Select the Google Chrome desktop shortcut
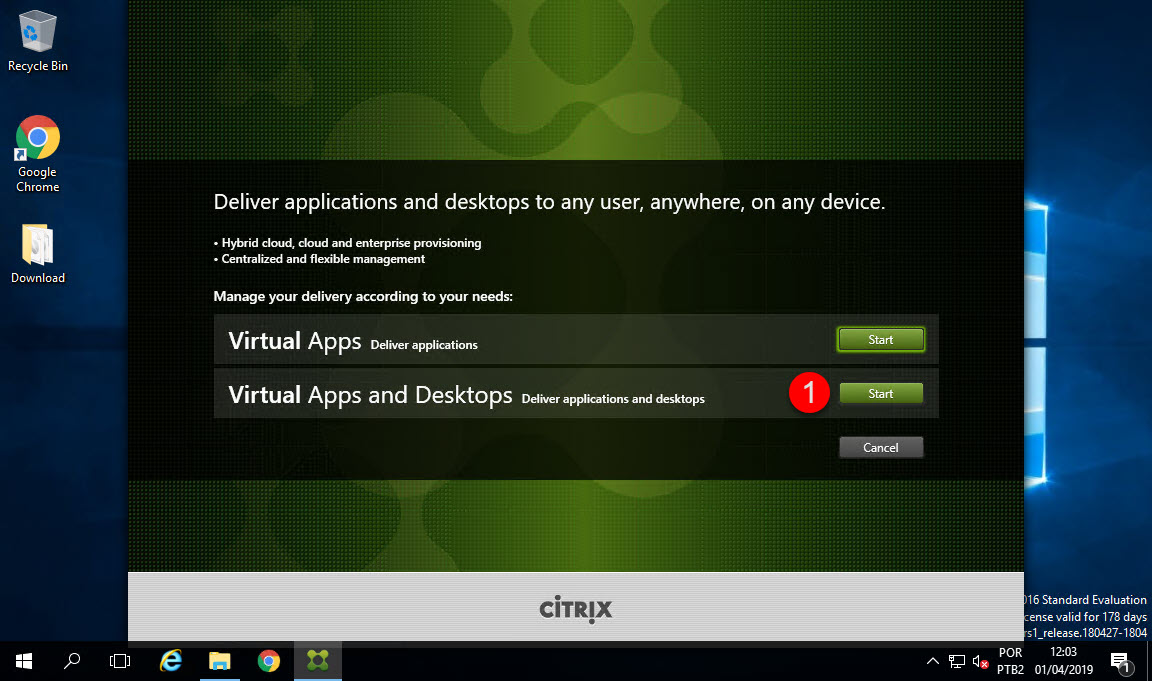The image size is (1152, 681). coord(38,153)
